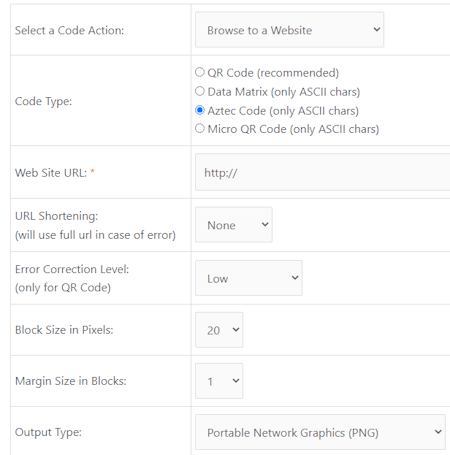This screenshot has height=455, width=450.
Task: Click the Web Site URL label
Action: (51, 173)
